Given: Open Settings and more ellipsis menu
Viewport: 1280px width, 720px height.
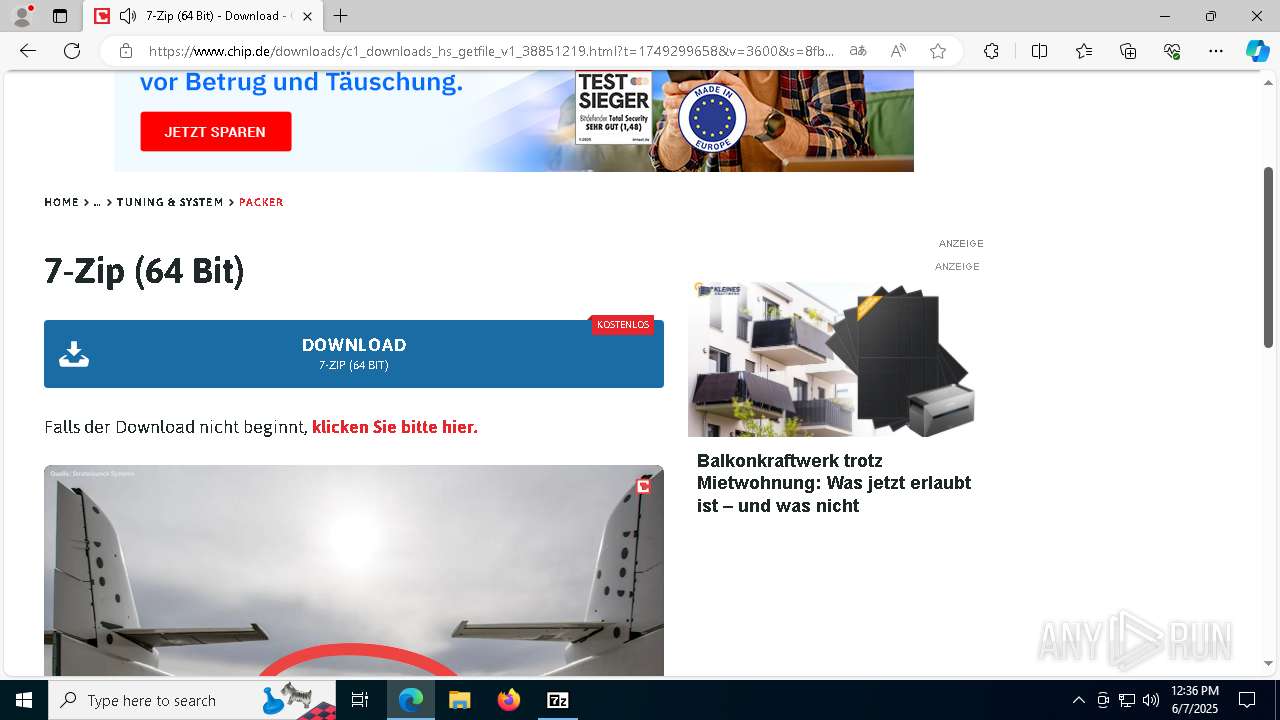Looking at the screenshot, I should pos(1216,51).
